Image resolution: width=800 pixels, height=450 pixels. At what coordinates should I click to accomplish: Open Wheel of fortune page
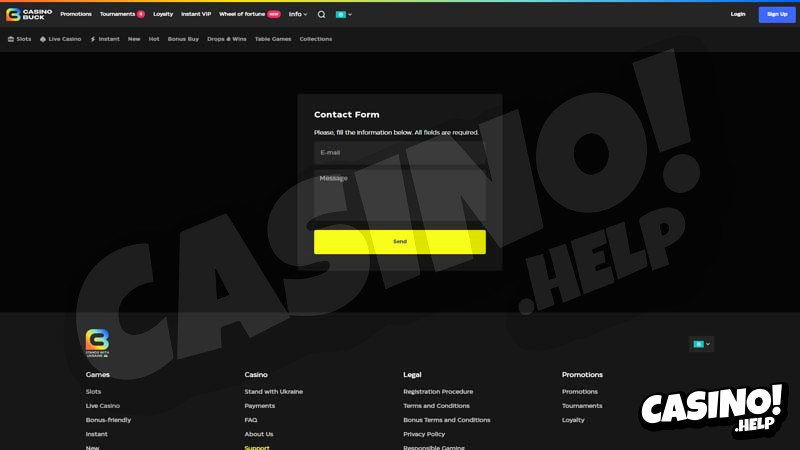coord(242,14)
